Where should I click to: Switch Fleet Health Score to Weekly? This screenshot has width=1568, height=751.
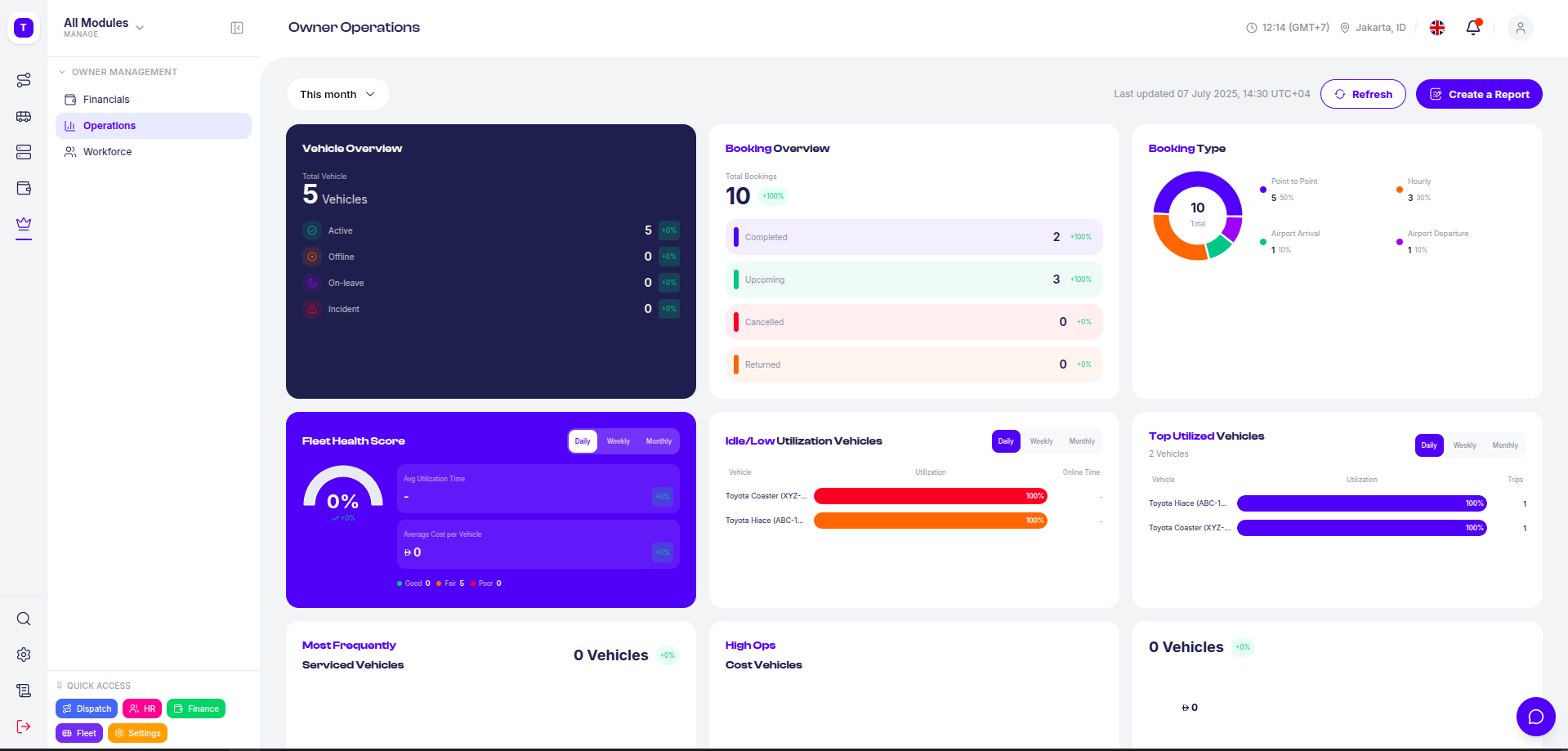pos(618,441)
